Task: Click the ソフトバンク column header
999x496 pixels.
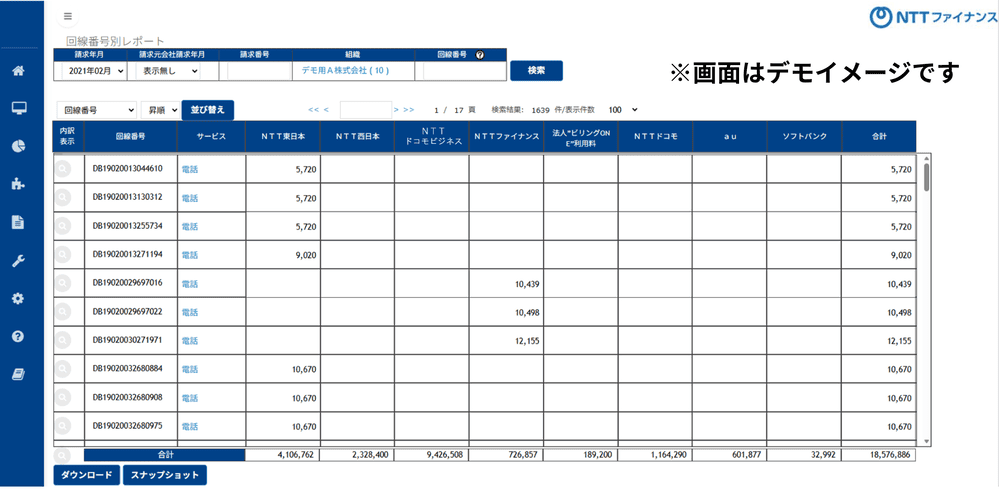Action: click(804, 136)
